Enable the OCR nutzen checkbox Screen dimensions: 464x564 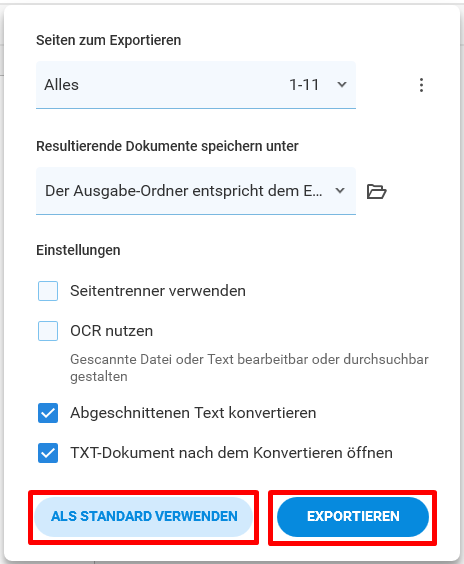tap(48, 331)
